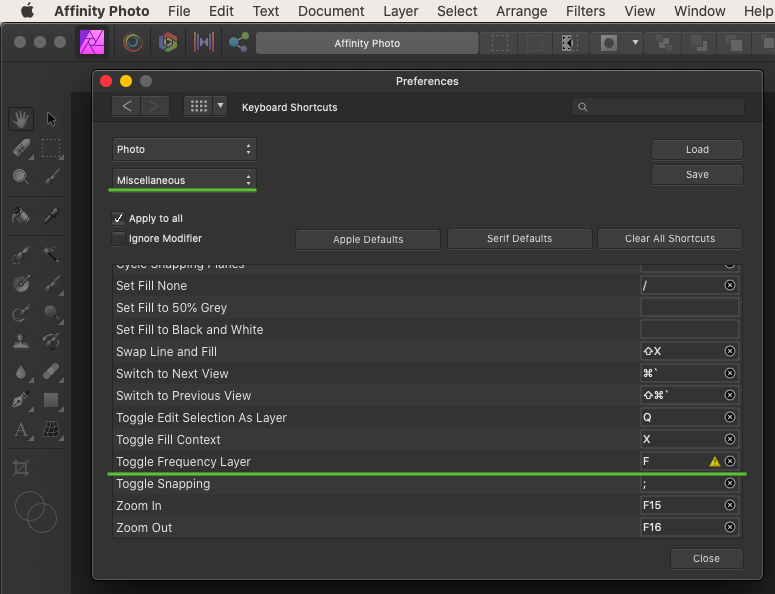Click the Set Fill to Black and White shortcut field

[689, 329]
